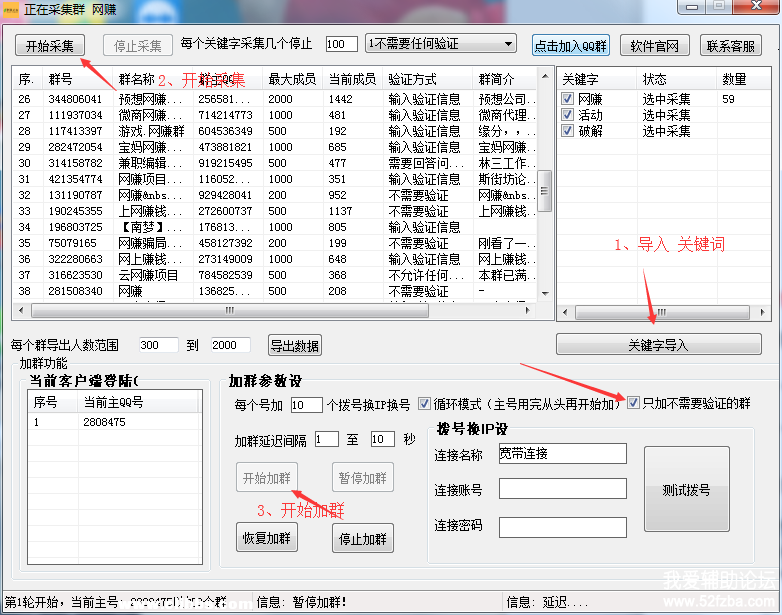Screen dimensions: 782x615
Task: Edit the 加群延迟间隔 minimum seconds field
Action: [x=327, y=439]
